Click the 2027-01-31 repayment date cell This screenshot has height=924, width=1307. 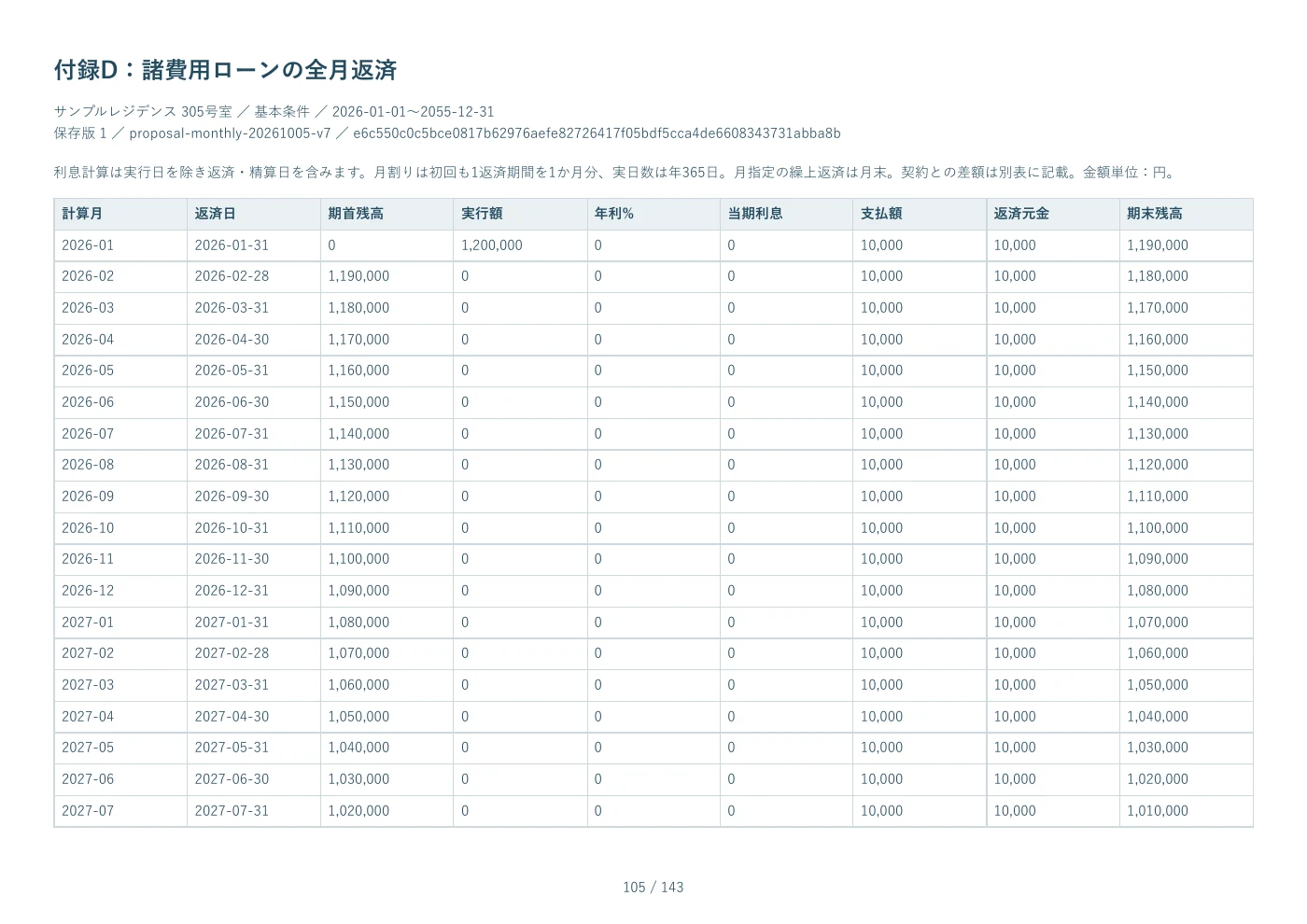[254, 623]
